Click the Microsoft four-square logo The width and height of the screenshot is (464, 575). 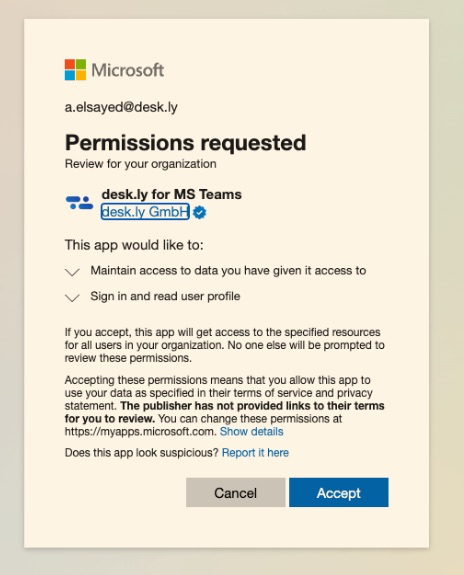tap(75, 70)
